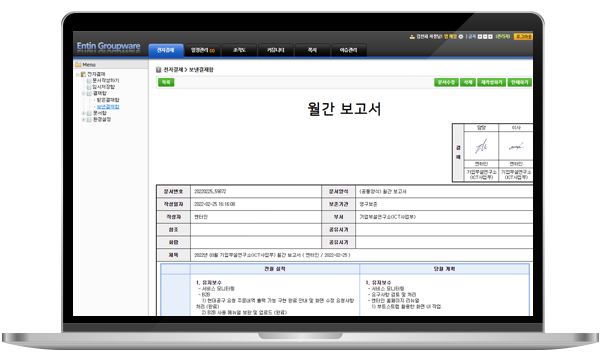600x360 pixels.
Task: Collapse the 결재함 folder in the tree
Action: click(x=83, y=93)
